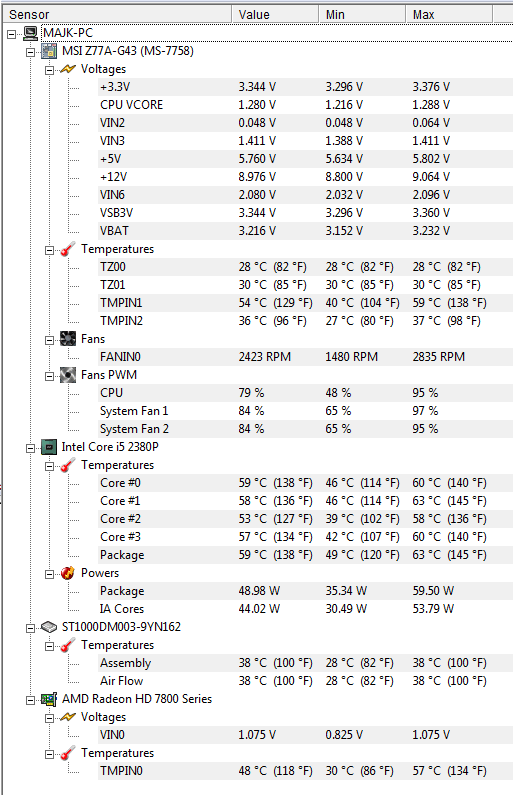Click the hard drive Temperatures thermometer icon

pyautogui.click(x=68, y=645)
